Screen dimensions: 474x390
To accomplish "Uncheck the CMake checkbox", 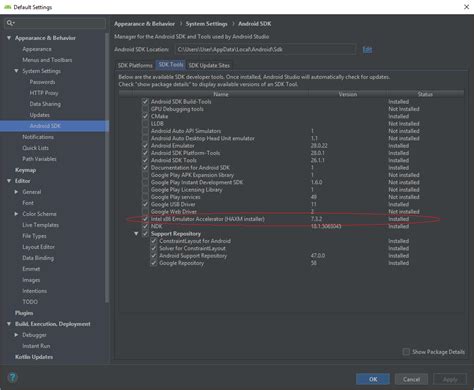I will pos(145,116).
